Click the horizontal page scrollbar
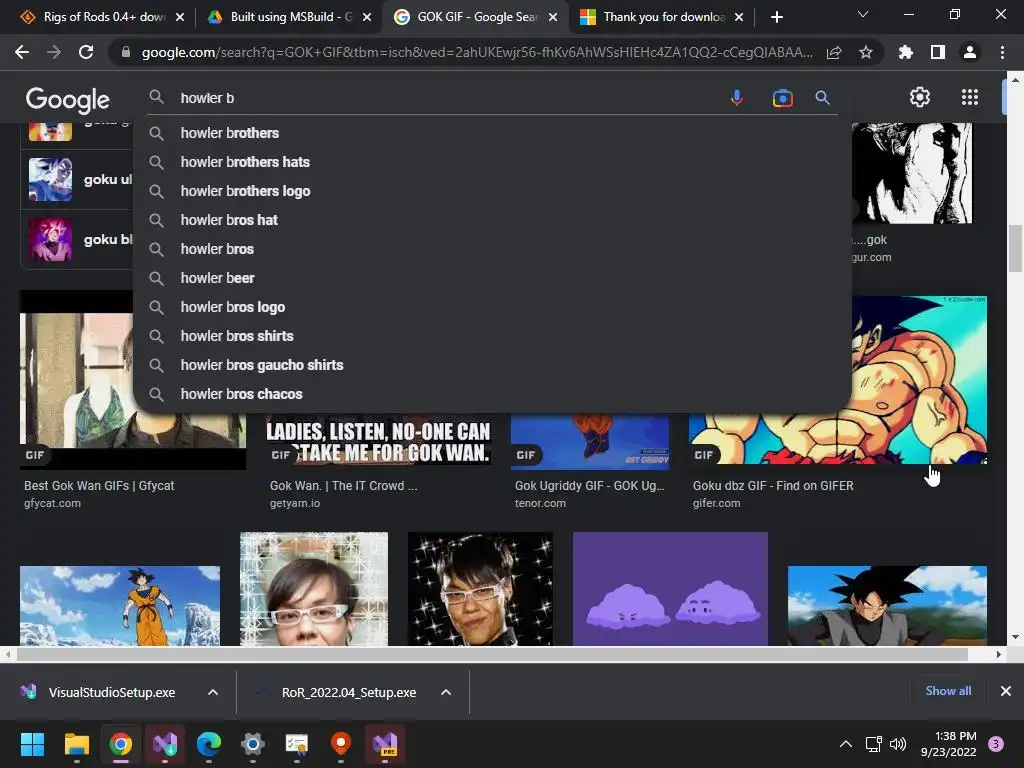Image resolution: width=1024 pixels, height=768 pixels. [492, 654]
